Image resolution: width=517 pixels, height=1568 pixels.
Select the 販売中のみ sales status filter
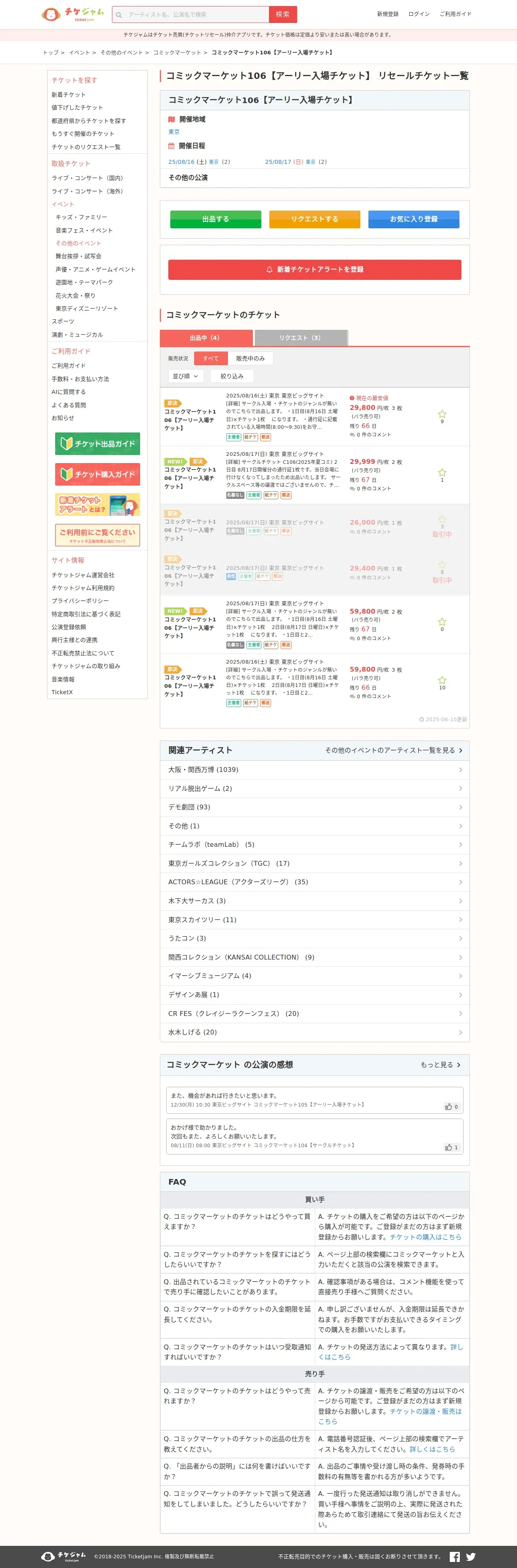click(x=250, y=358)
